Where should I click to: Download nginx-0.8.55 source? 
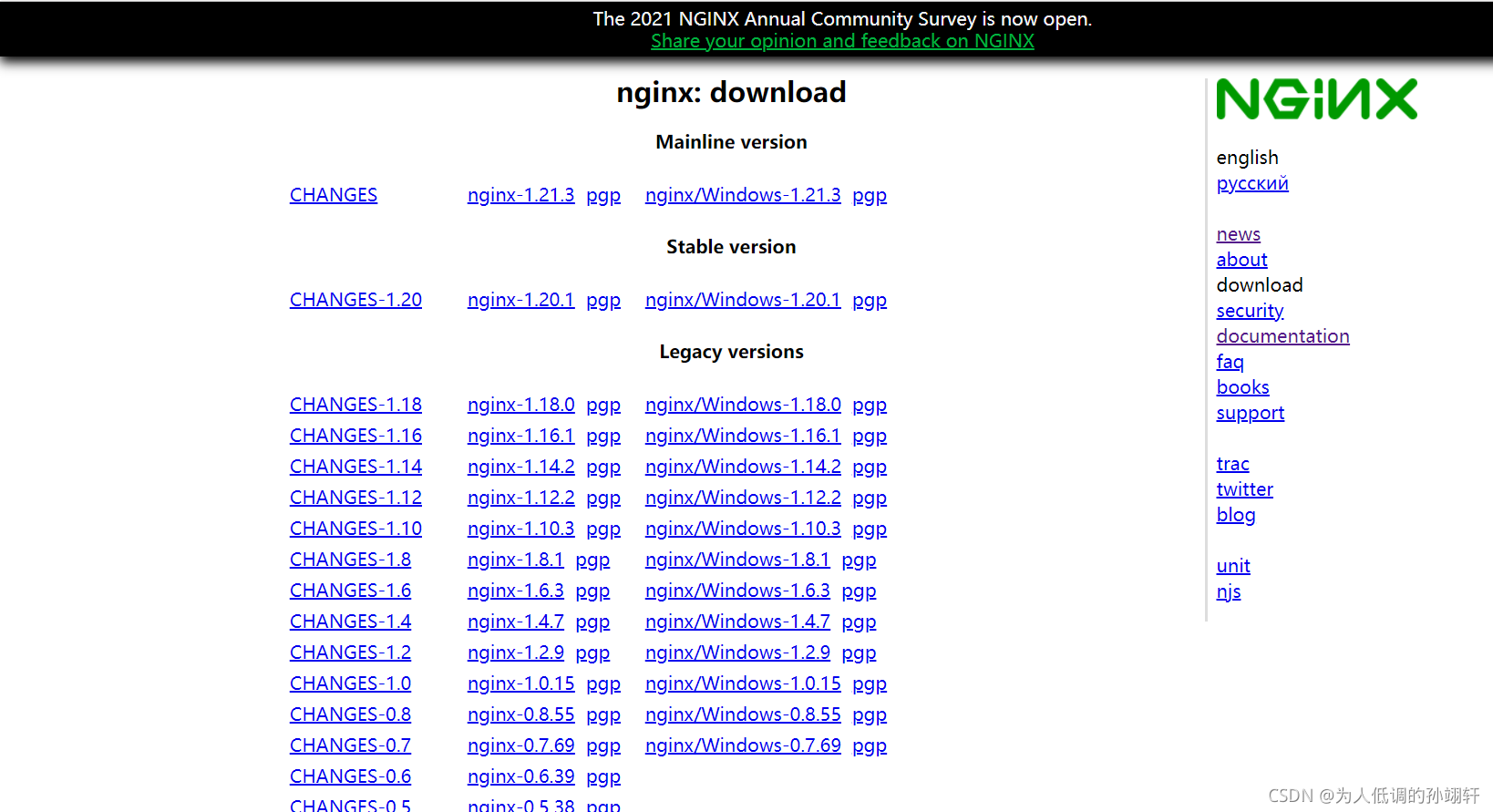click(521, 714)
